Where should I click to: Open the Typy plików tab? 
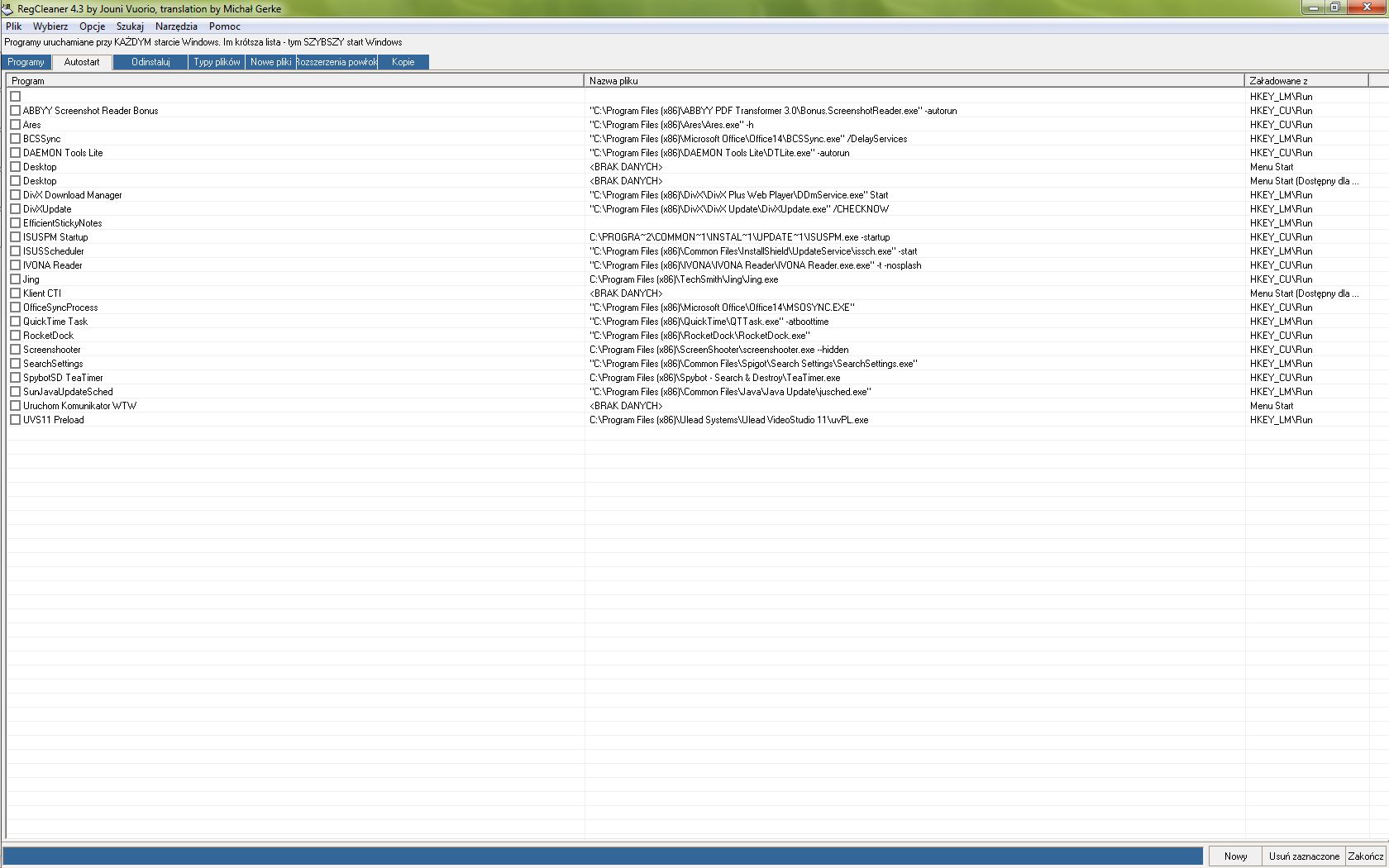tap(217, 62)
